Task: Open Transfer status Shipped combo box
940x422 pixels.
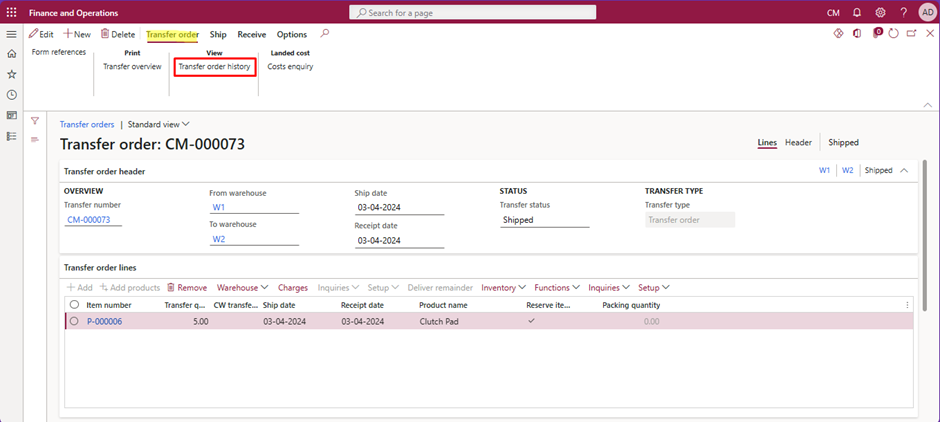Action: (x=545, y=220)
